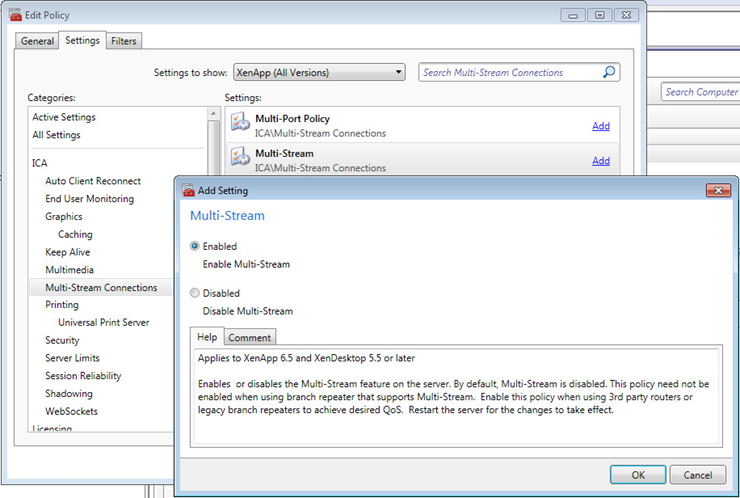Screen dimensions: 740x498
Task: Switch to the Settings tab
Action: click(x=83, y=40)
